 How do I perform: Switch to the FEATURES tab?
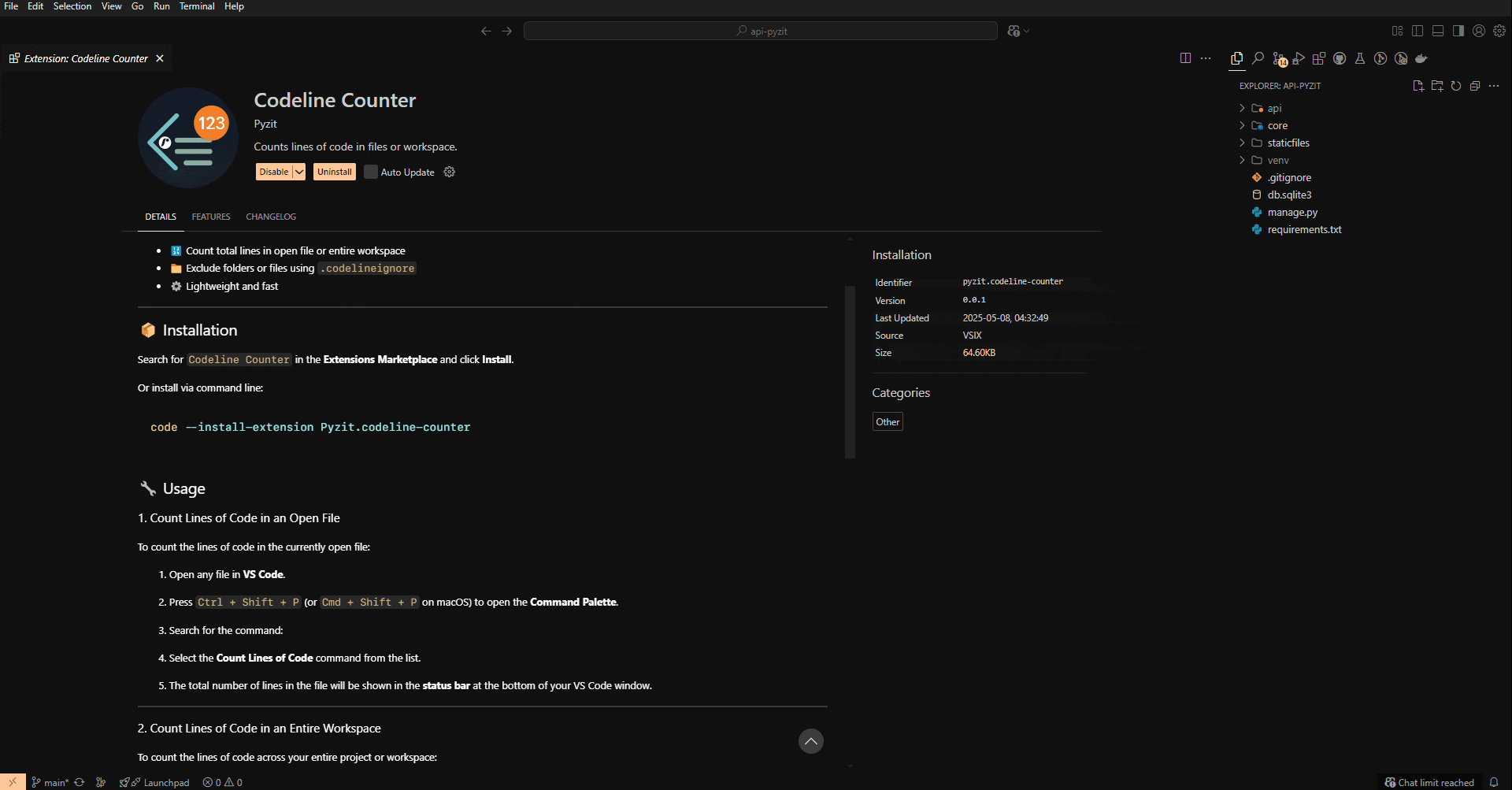point(211,217)
